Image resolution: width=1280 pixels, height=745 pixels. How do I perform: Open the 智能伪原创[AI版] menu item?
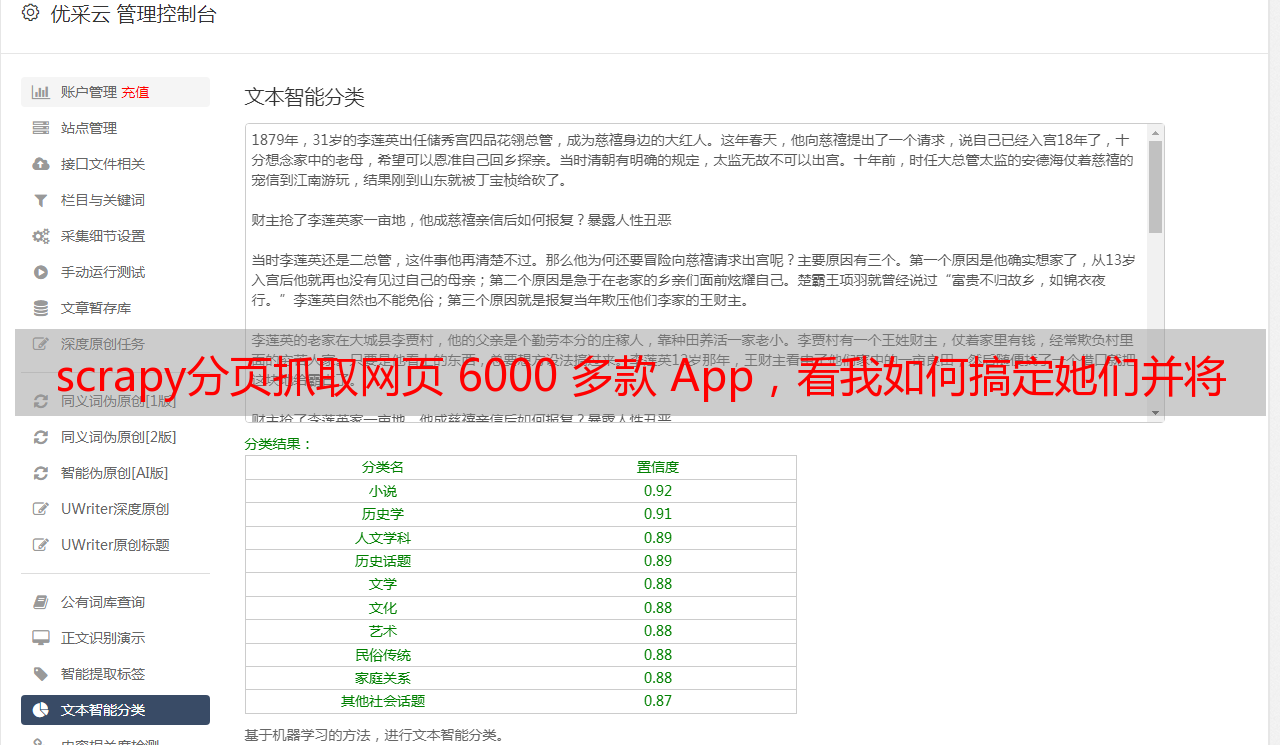[x=115, y=473]
